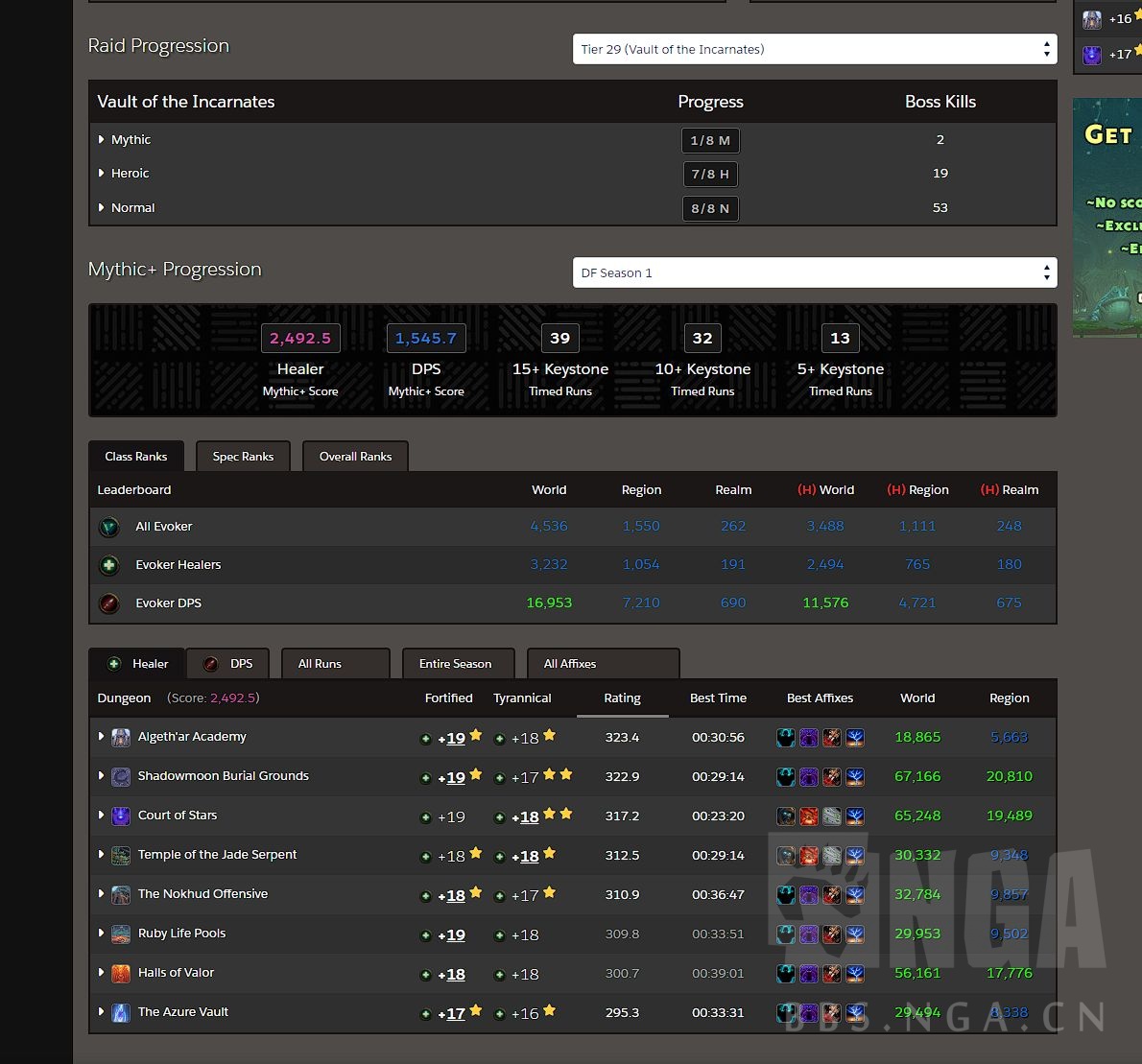Viewport: 1142px width, 1064px height.
Task: Click the Algeth'ar Academy dungeon icon
Action: tap(121, 738)
